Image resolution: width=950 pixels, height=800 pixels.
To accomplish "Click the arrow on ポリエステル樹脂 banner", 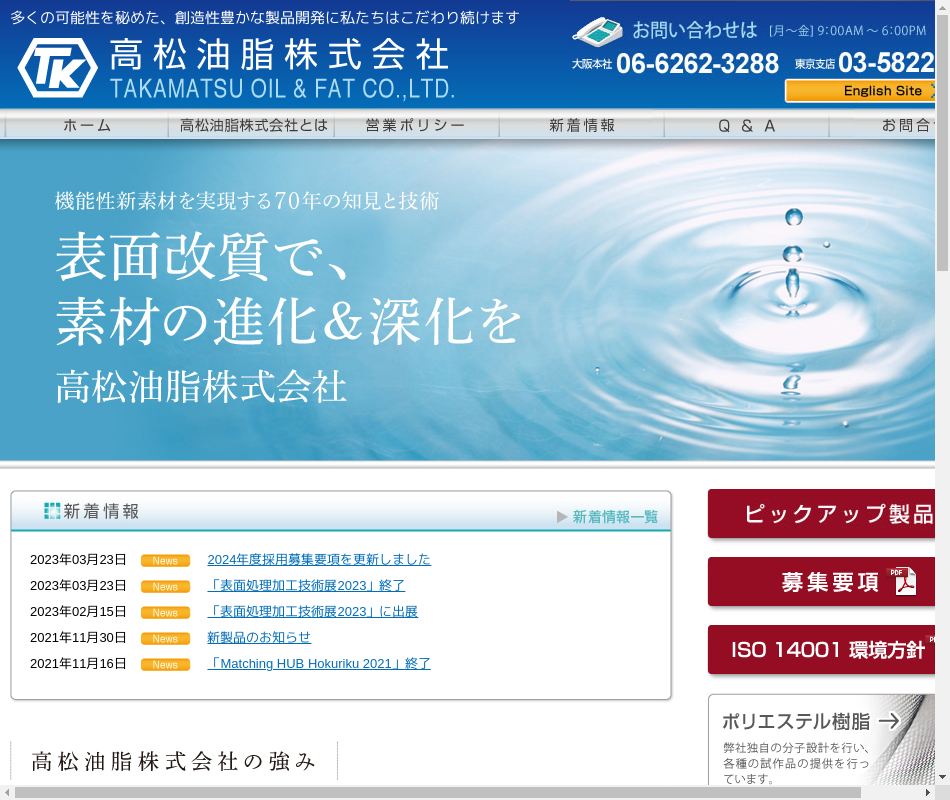I will pos(889,721).
